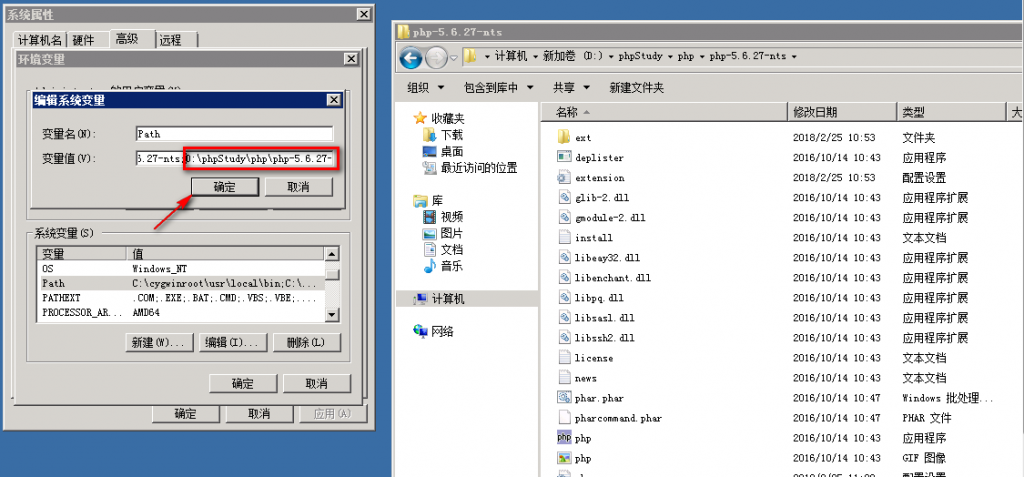The height and width of the screenshot is (477, 1024).
Task: Click 新建(W)... under system variables
Action: (x=159, y=342)
